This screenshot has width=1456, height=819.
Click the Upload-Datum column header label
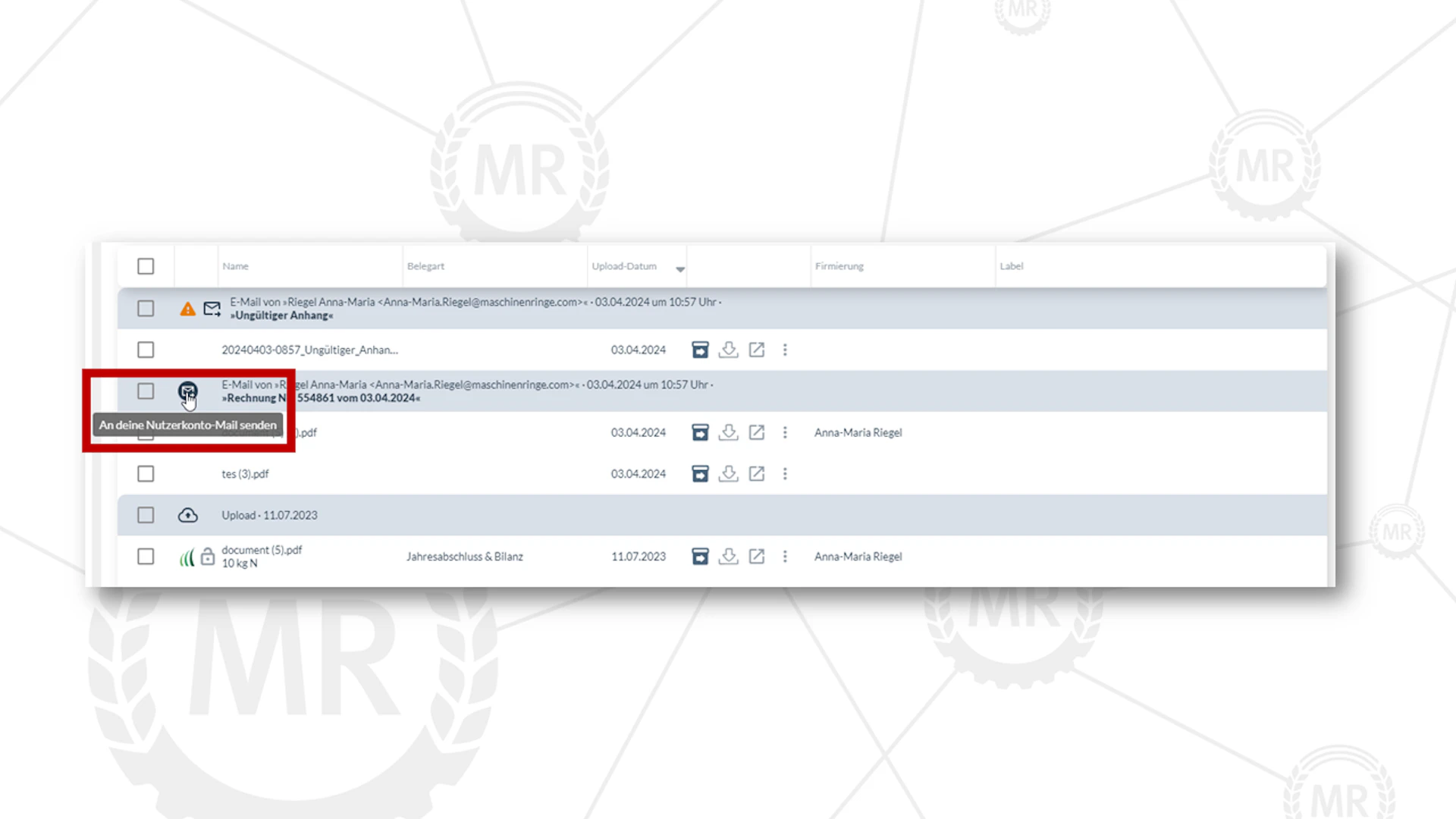(x=624, y=266)
